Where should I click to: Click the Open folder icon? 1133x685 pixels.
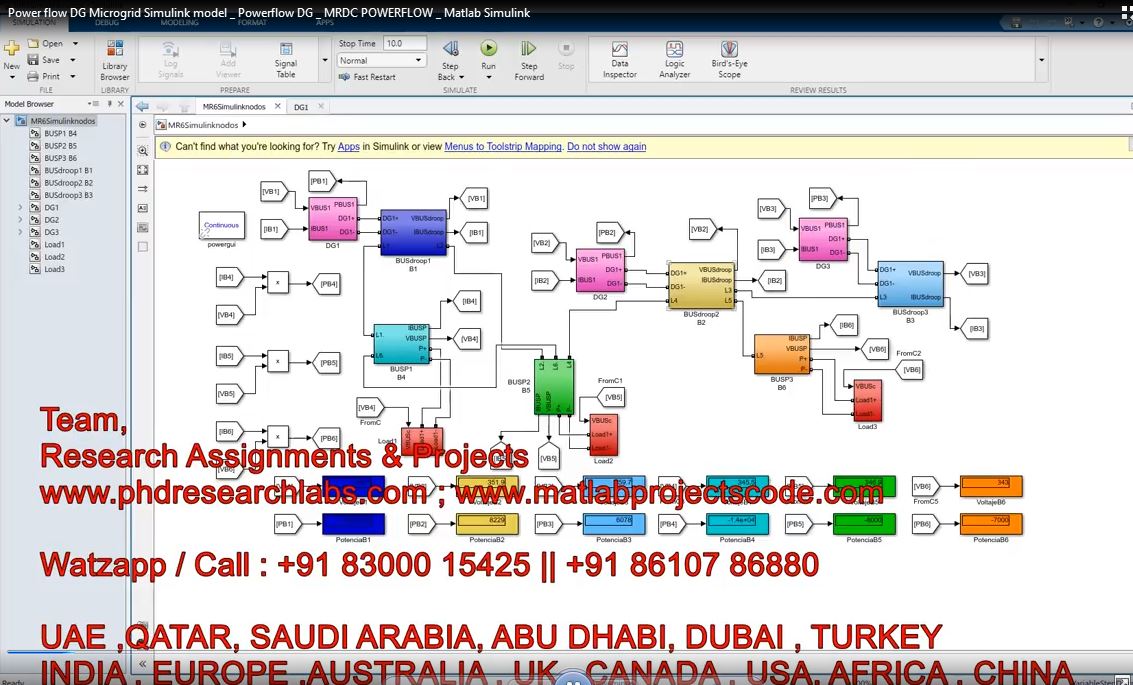click(x=33, y=43)
